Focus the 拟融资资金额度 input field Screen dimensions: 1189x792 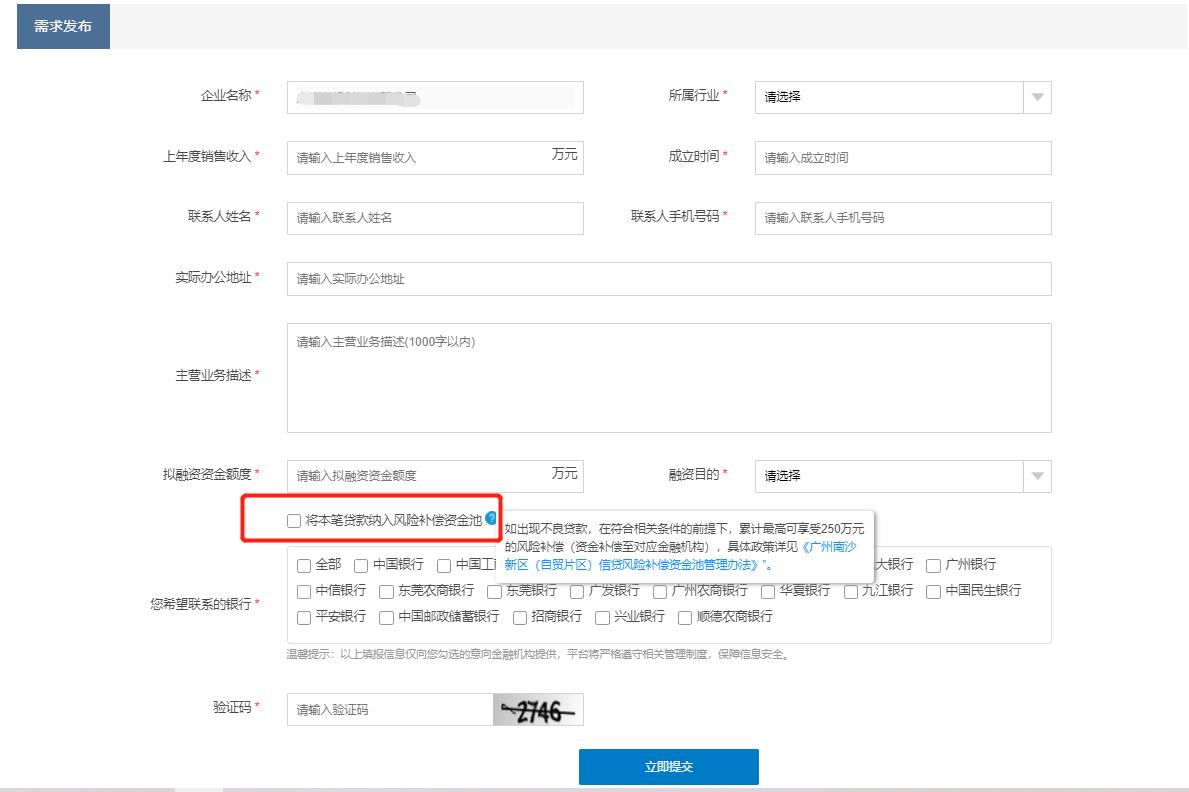[x=435, y=476]
